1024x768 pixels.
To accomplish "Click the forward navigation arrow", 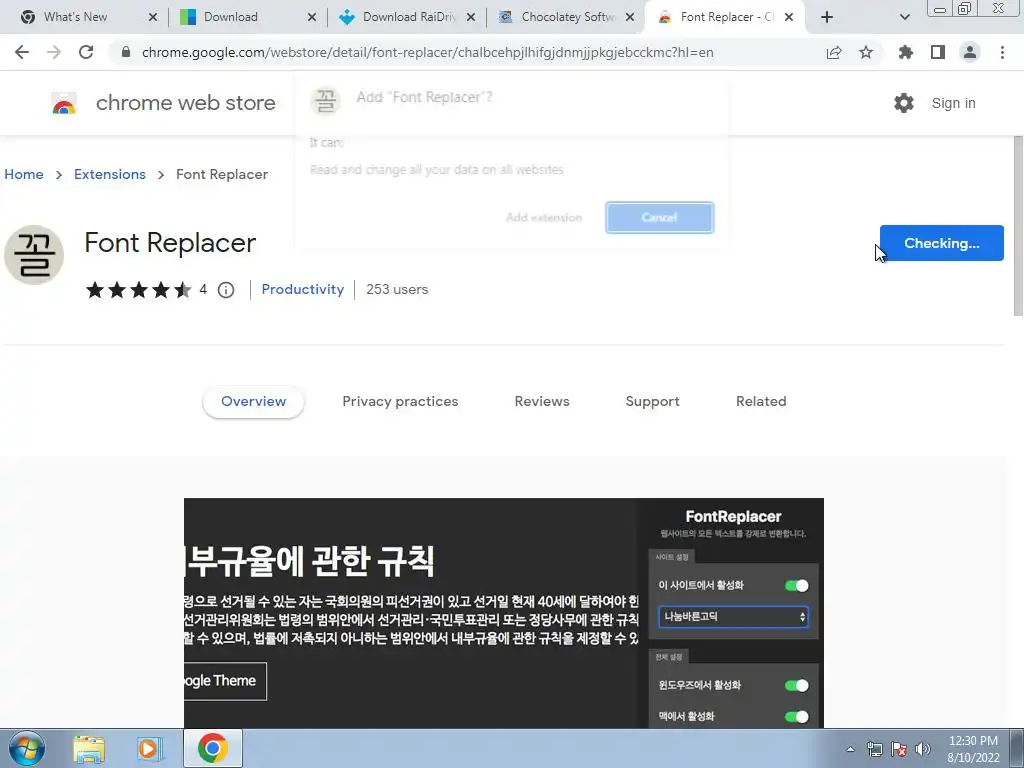I will tap(54, 52).
